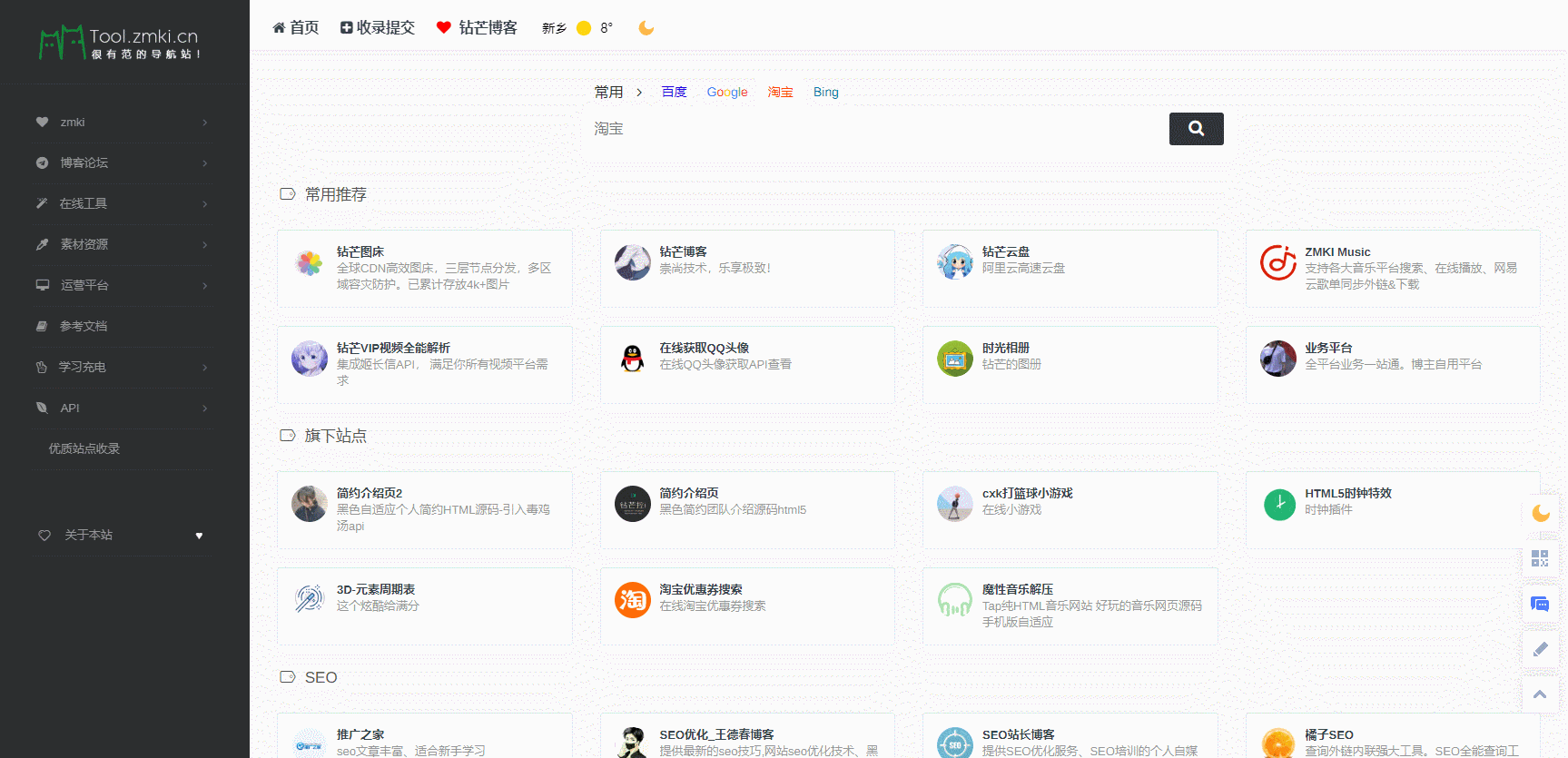
Task: Expand the 在线工具 sidebar section
Action: (x=123, y=203)
